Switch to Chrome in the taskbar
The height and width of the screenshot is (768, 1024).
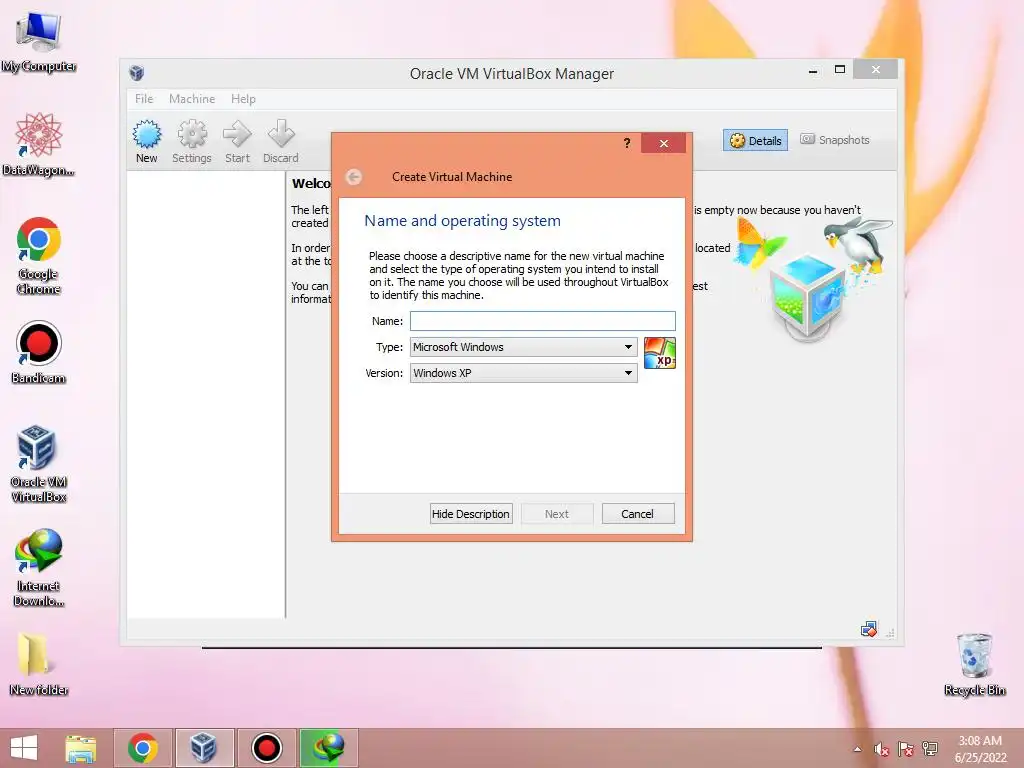pyautogui.click(x=143, y=748)
